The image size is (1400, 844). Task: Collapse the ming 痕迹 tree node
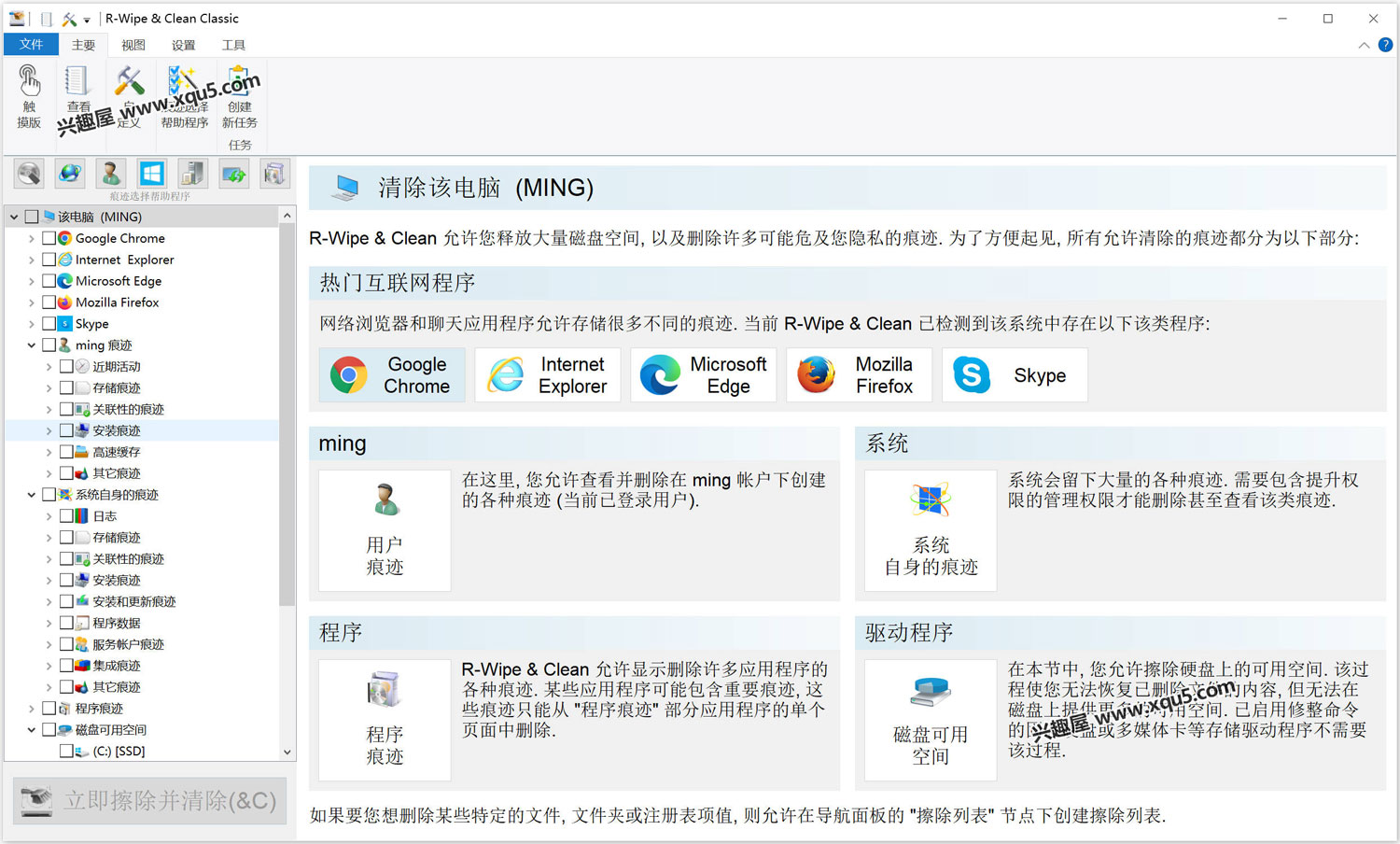[32, 345]
